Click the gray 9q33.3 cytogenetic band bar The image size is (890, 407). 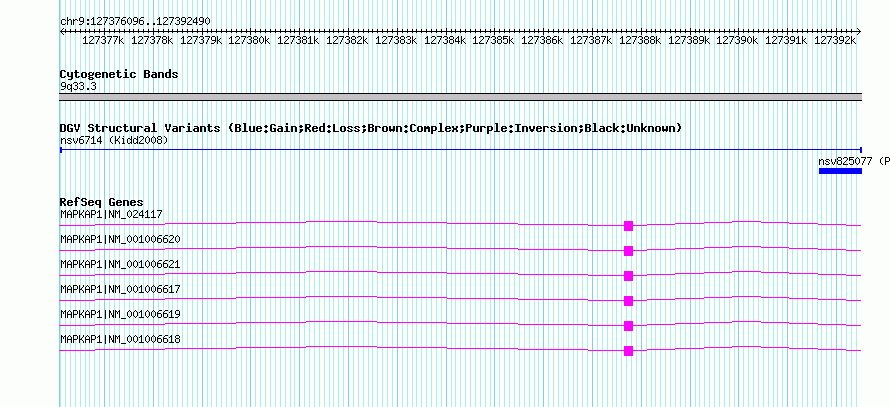(460, 97)
